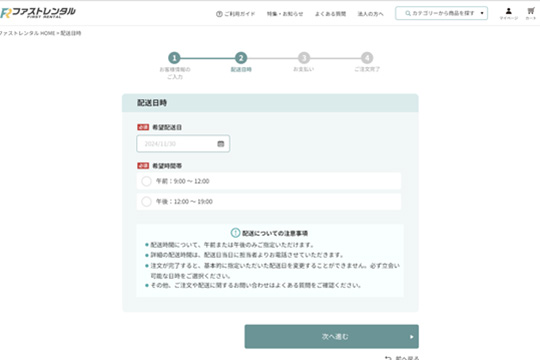Viewport: 540px width, 360px height.
Task: Select 午前：9:00～12:00 time slot
Action: pyautogui.click(x=269, y=181)
